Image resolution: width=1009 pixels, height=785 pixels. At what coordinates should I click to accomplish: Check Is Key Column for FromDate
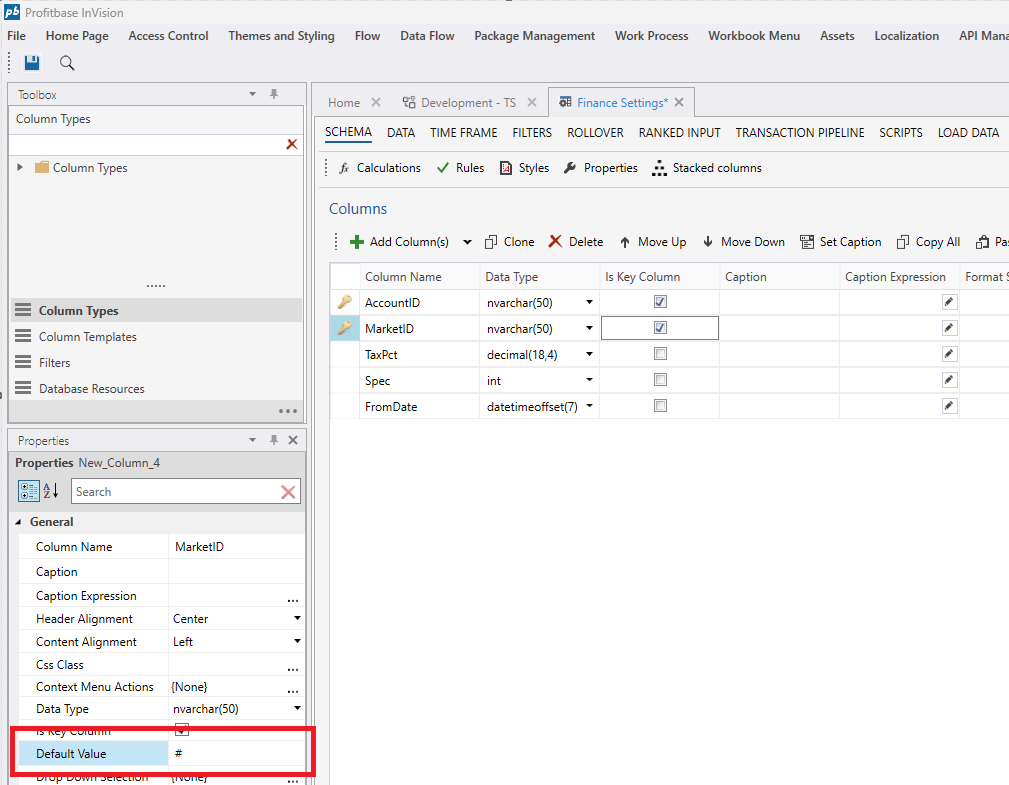[x=660, y=406]
